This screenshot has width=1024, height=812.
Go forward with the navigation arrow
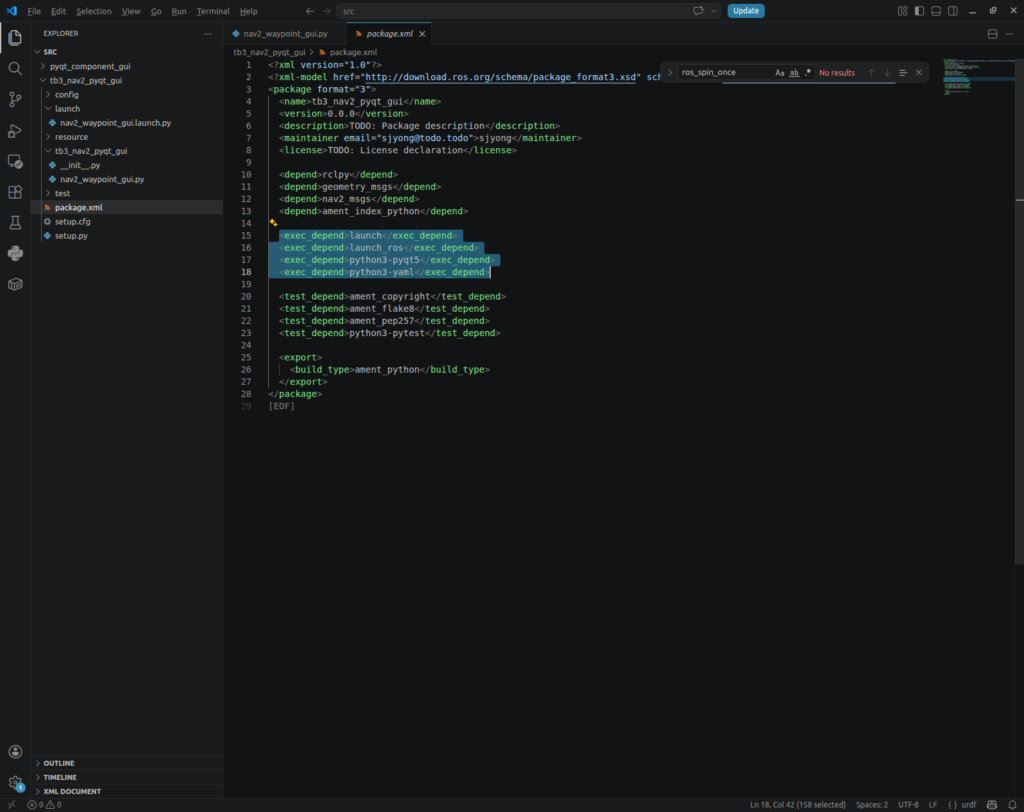[x=327, y=11]
